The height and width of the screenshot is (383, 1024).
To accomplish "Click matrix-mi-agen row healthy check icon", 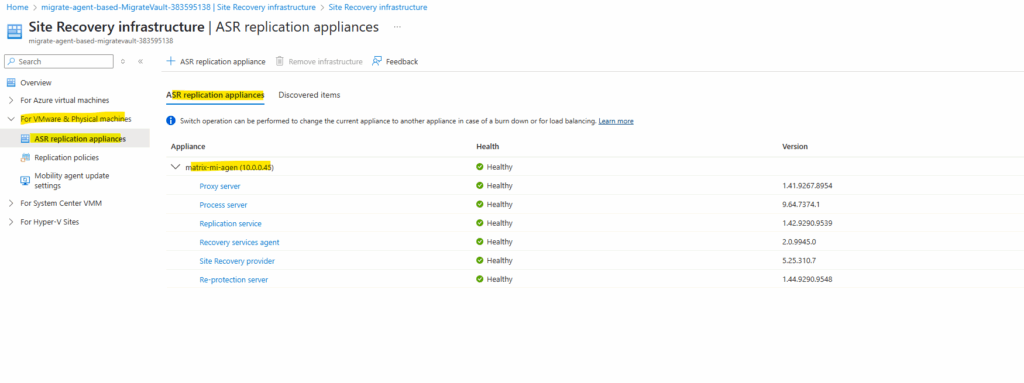I will coord(480,167).
